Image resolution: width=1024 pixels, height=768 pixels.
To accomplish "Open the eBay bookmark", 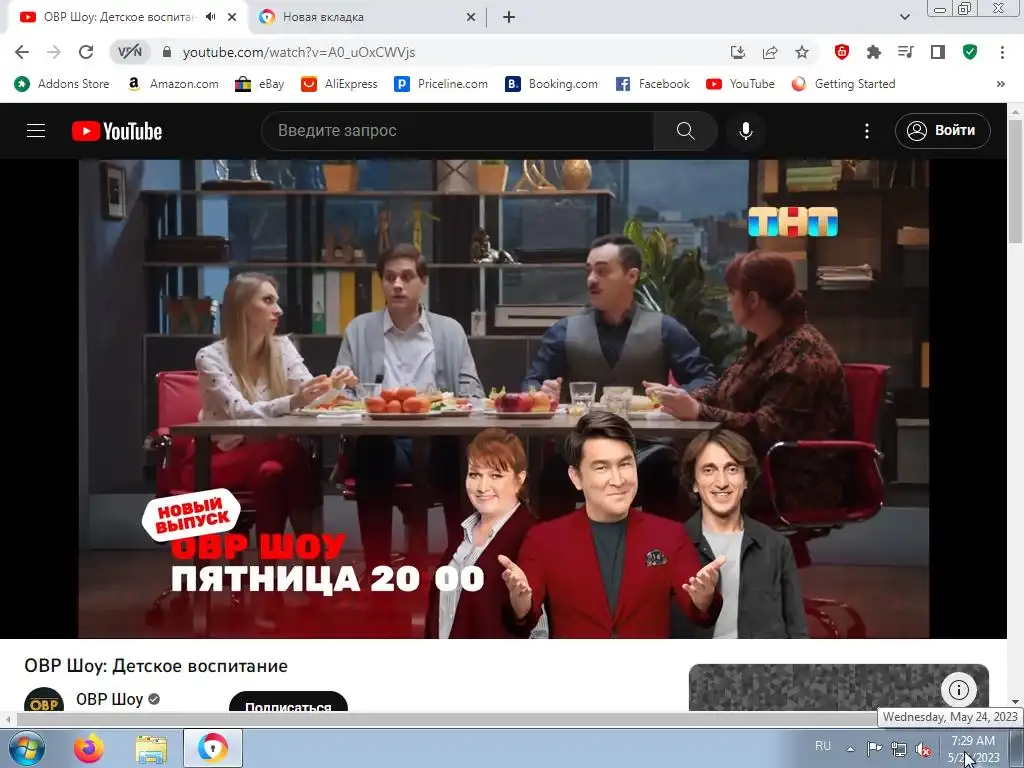I will coord(260,84).
